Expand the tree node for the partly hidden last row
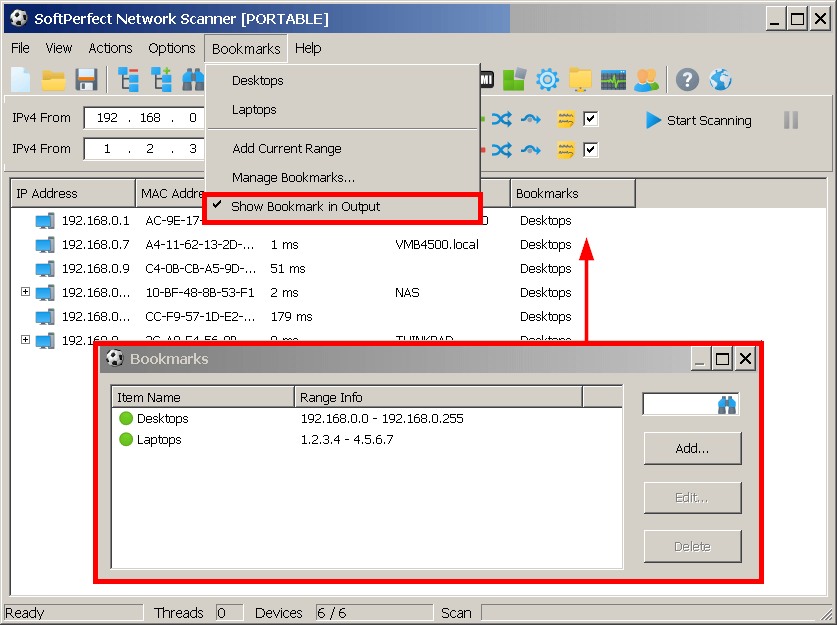 pyautogui.click(x=25, y=339)
